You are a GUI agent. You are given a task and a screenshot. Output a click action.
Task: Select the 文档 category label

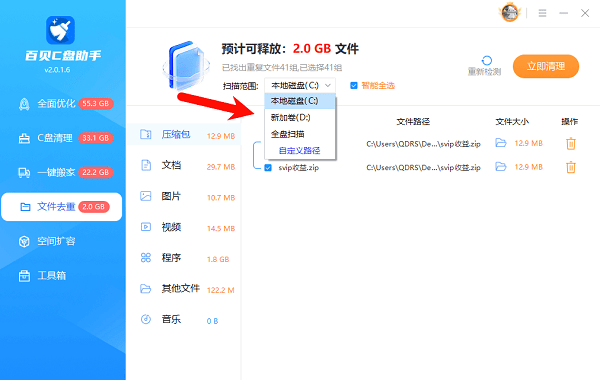171,165
